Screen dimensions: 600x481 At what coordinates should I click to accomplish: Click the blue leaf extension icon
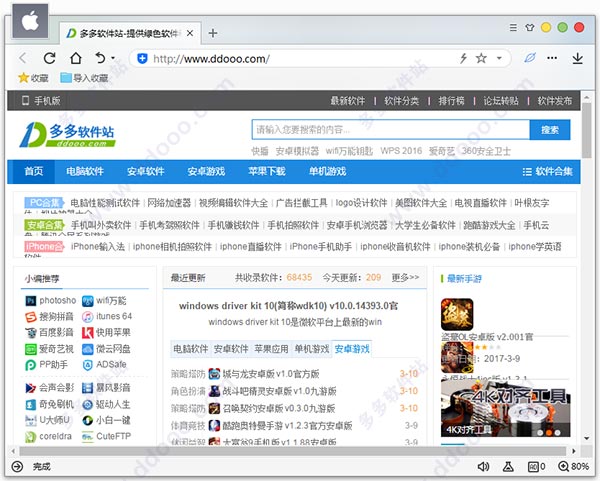pos(530,58)
